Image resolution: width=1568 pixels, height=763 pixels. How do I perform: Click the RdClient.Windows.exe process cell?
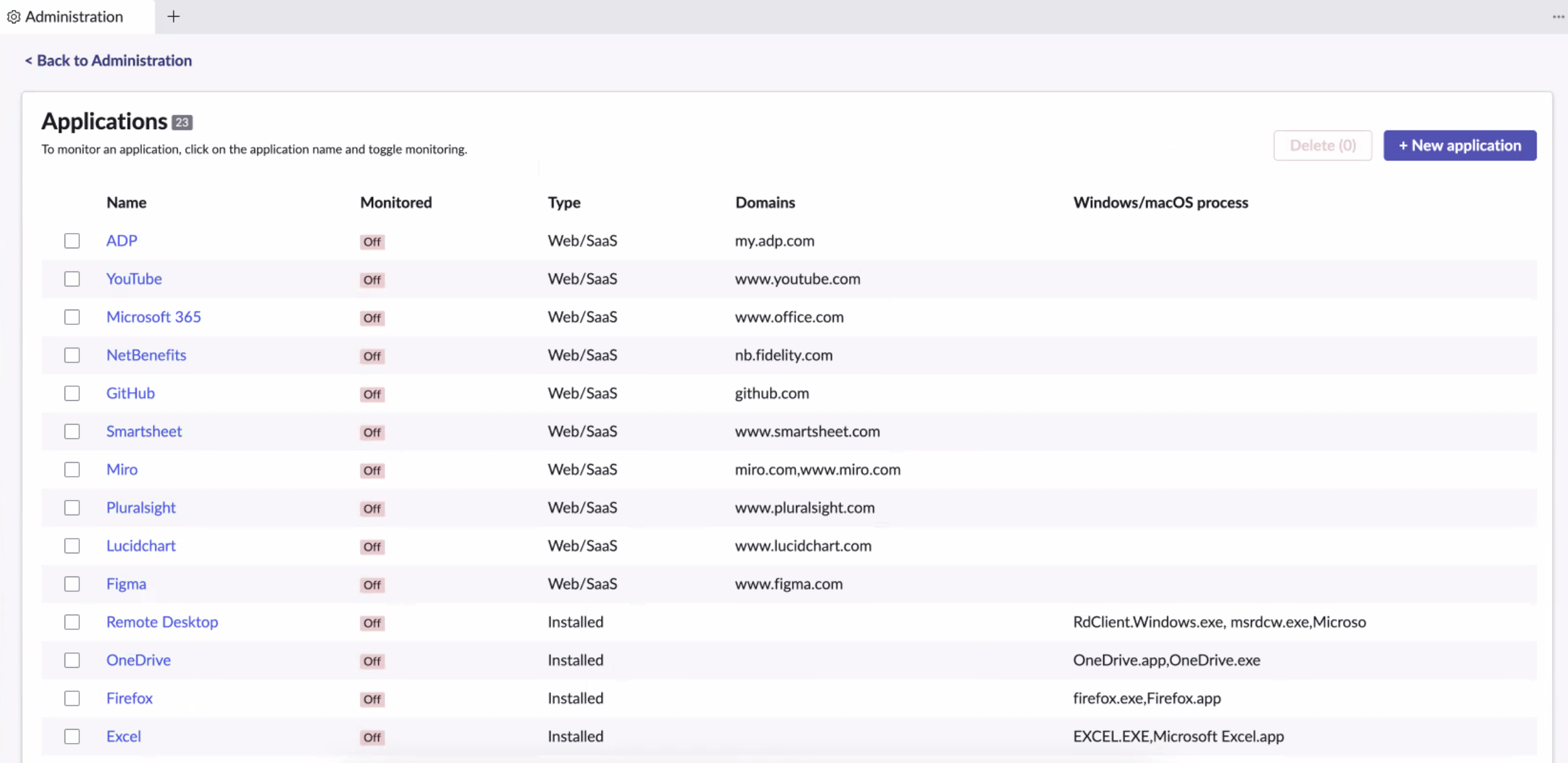[1219, 622]
